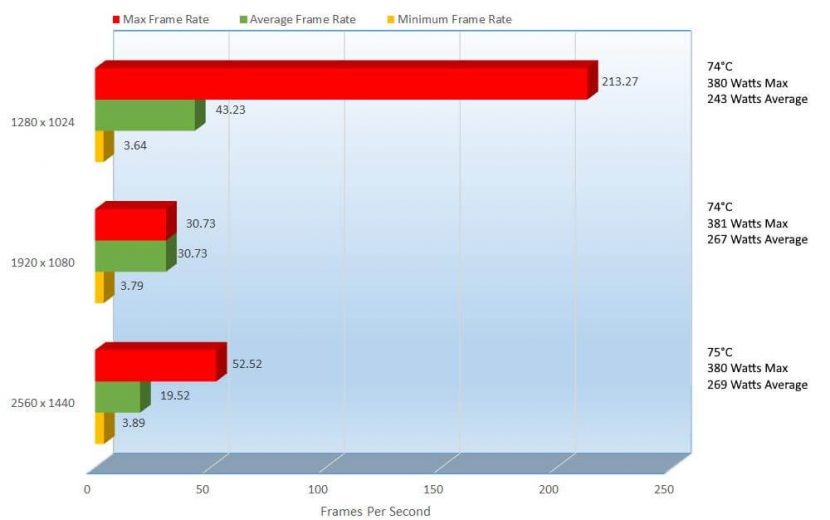
Task: Select the 3.79 data label
Action: click(131, 286)
